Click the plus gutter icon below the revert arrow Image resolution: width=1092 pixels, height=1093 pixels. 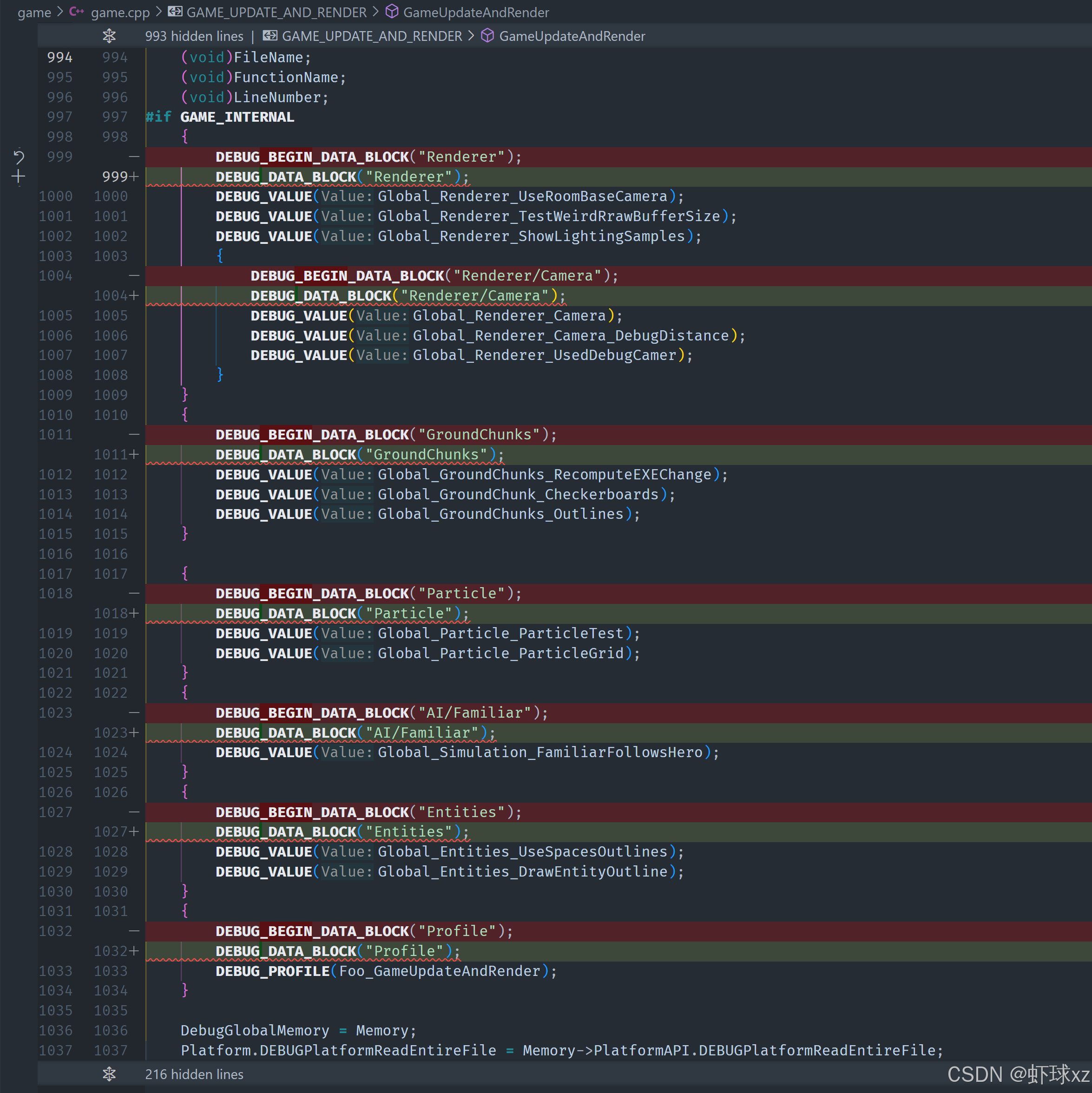tap(18, 177)
